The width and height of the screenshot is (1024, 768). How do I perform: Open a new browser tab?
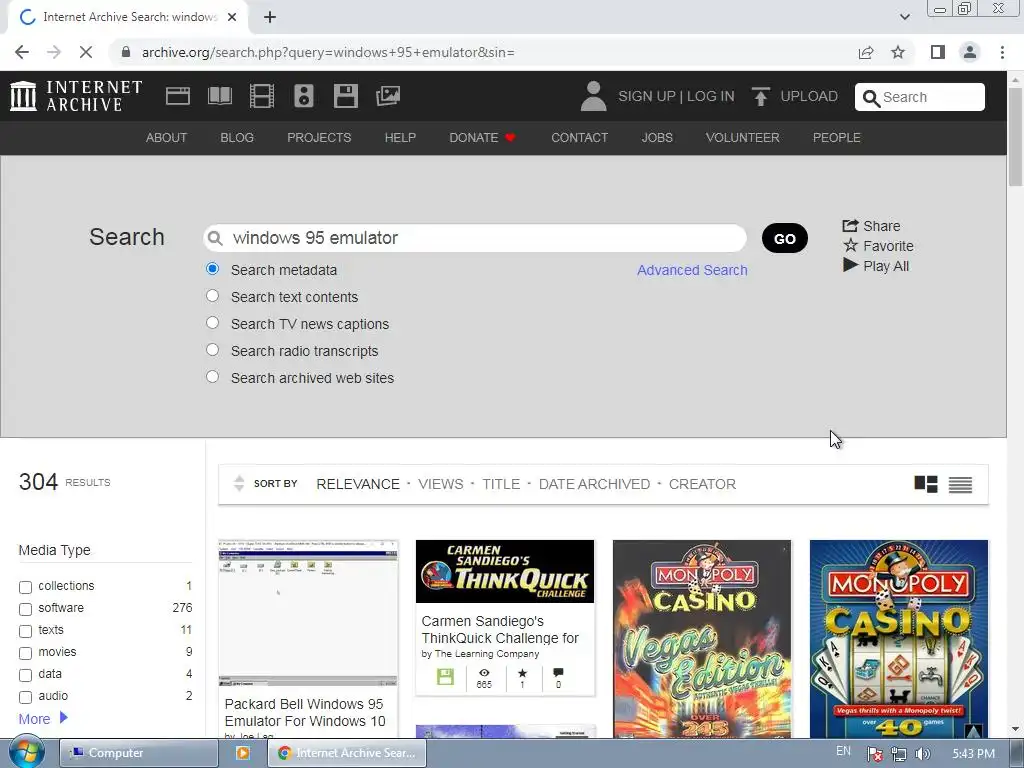click(x=270, y=17)
